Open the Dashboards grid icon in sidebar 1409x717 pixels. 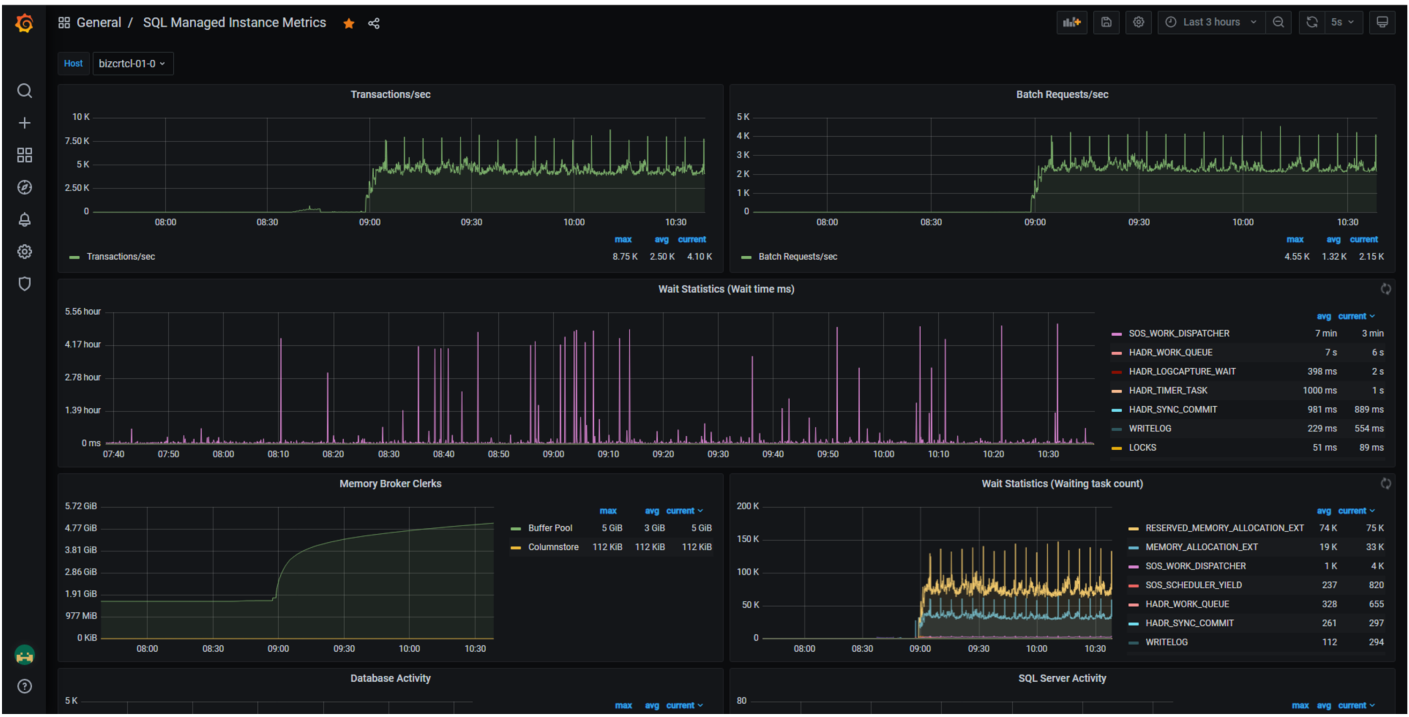(x=25, y=155)
